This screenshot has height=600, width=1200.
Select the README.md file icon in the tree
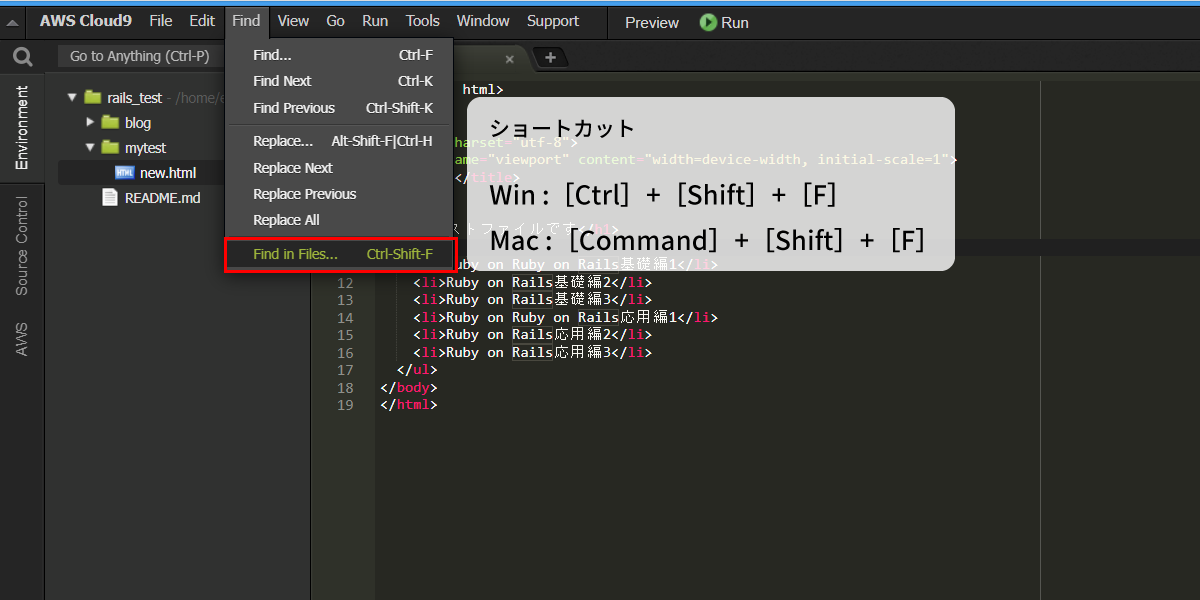coord(110,198)
